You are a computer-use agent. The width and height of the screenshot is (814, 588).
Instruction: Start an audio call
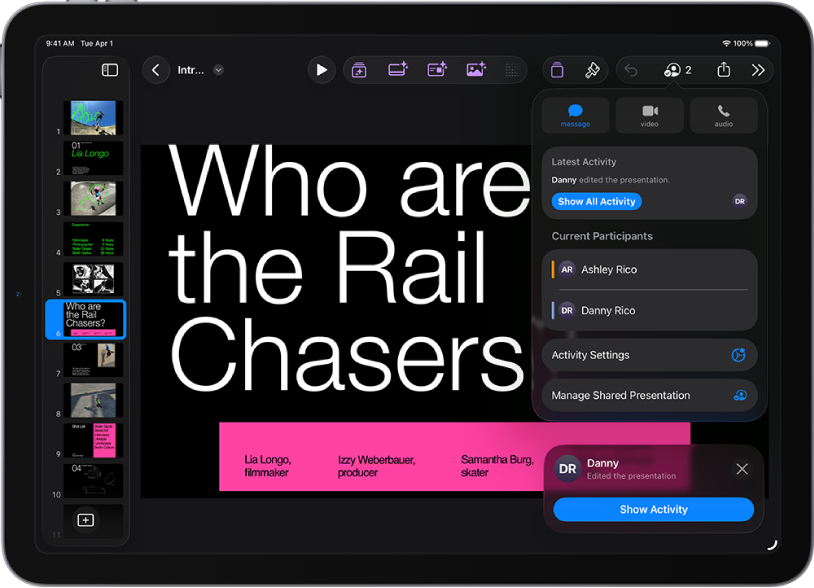tap(723, 115)
